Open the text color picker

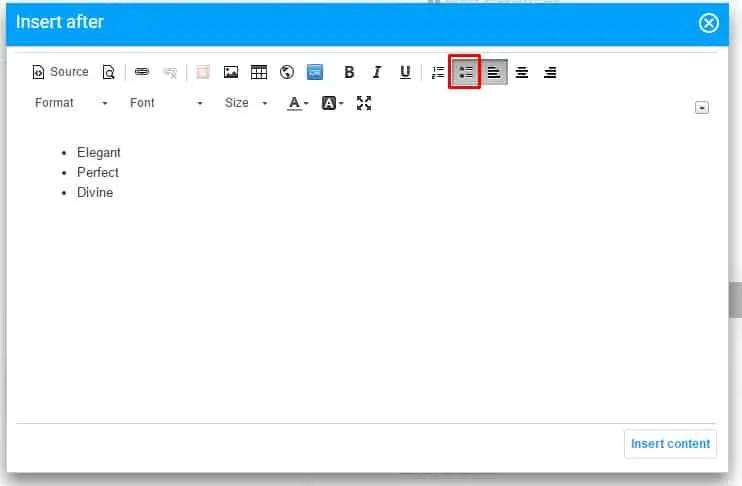point(298,103)
